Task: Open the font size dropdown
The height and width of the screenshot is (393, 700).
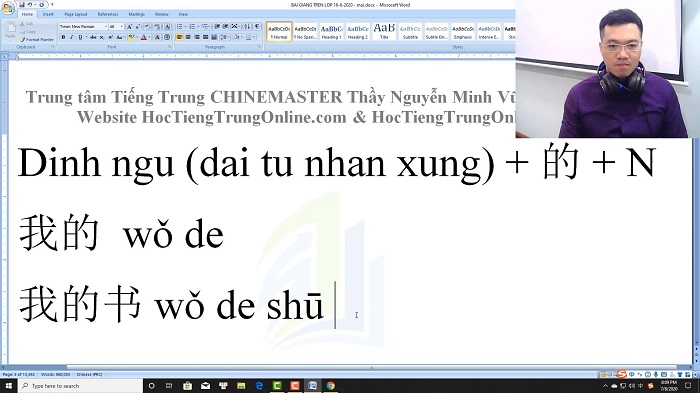Action: (x=121, y=26)
